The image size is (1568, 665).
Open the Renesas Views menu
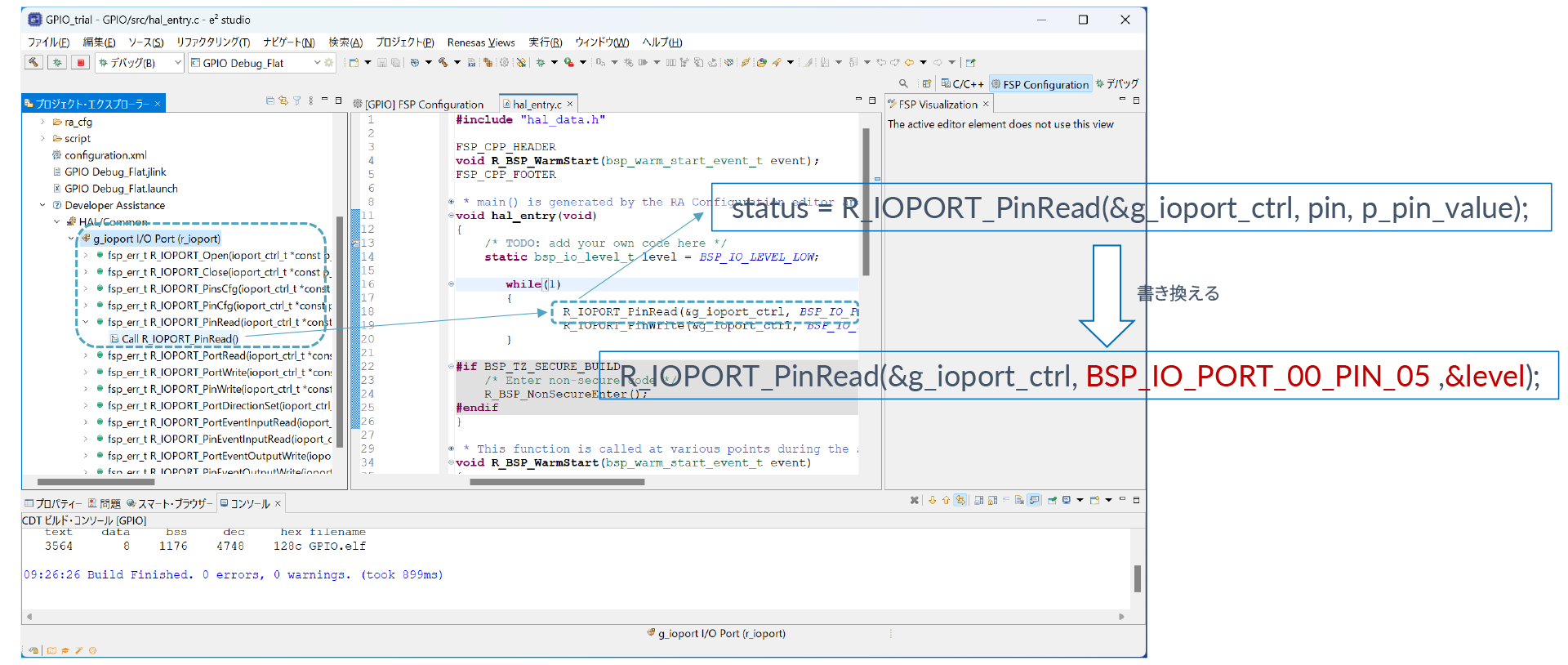point(480,42)
